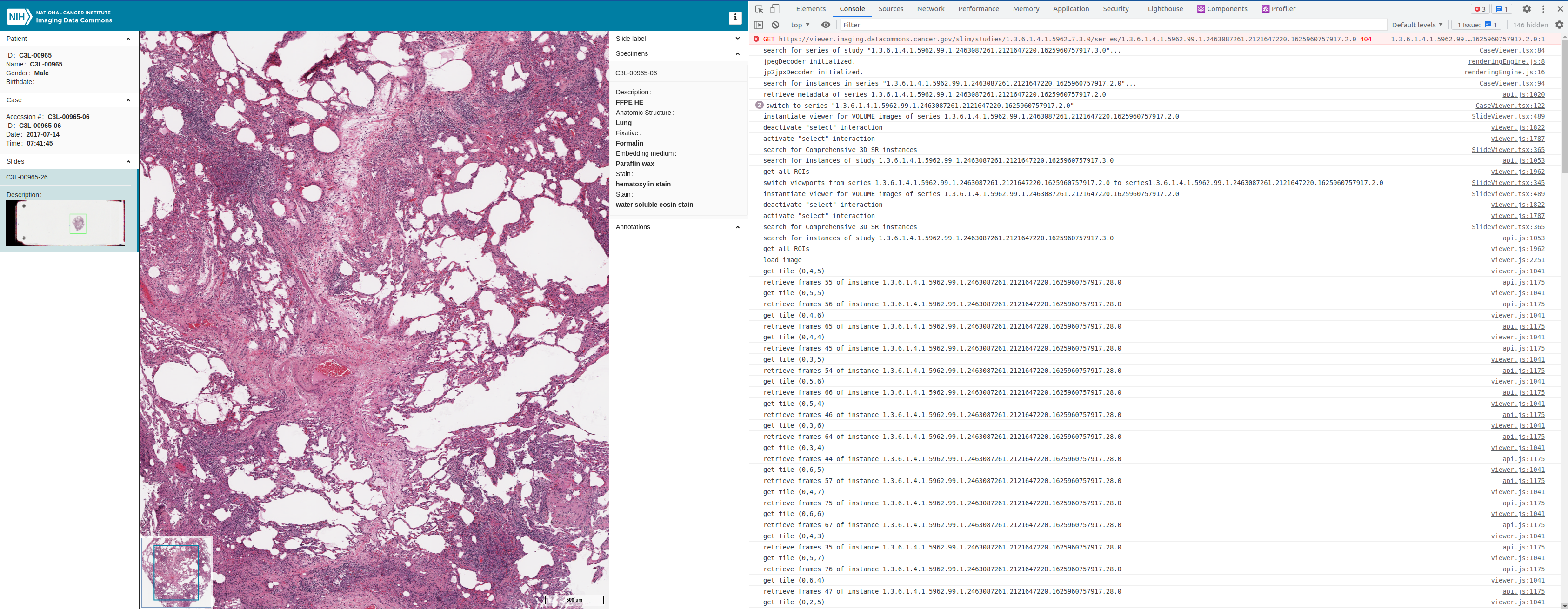Image resolution: width=1568 pixels, height=609 pixels.
Task: Click the overview minimap in viewer
Action: pyautogui.click(x=176, y=572)
